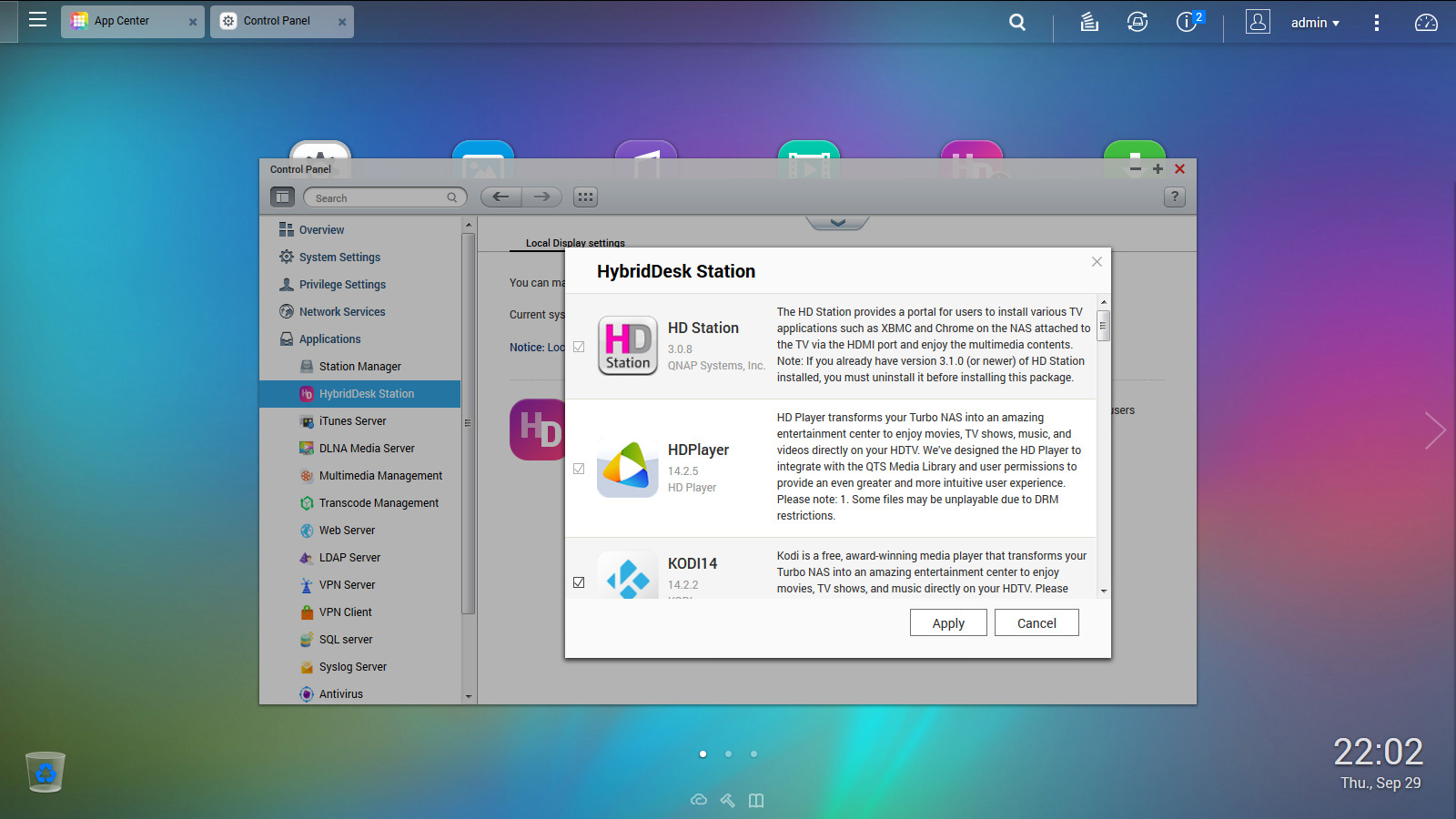Click the search magnifier in top bar
Viewport: 1456px width, 819px height.
click(x=1017, y=22)
